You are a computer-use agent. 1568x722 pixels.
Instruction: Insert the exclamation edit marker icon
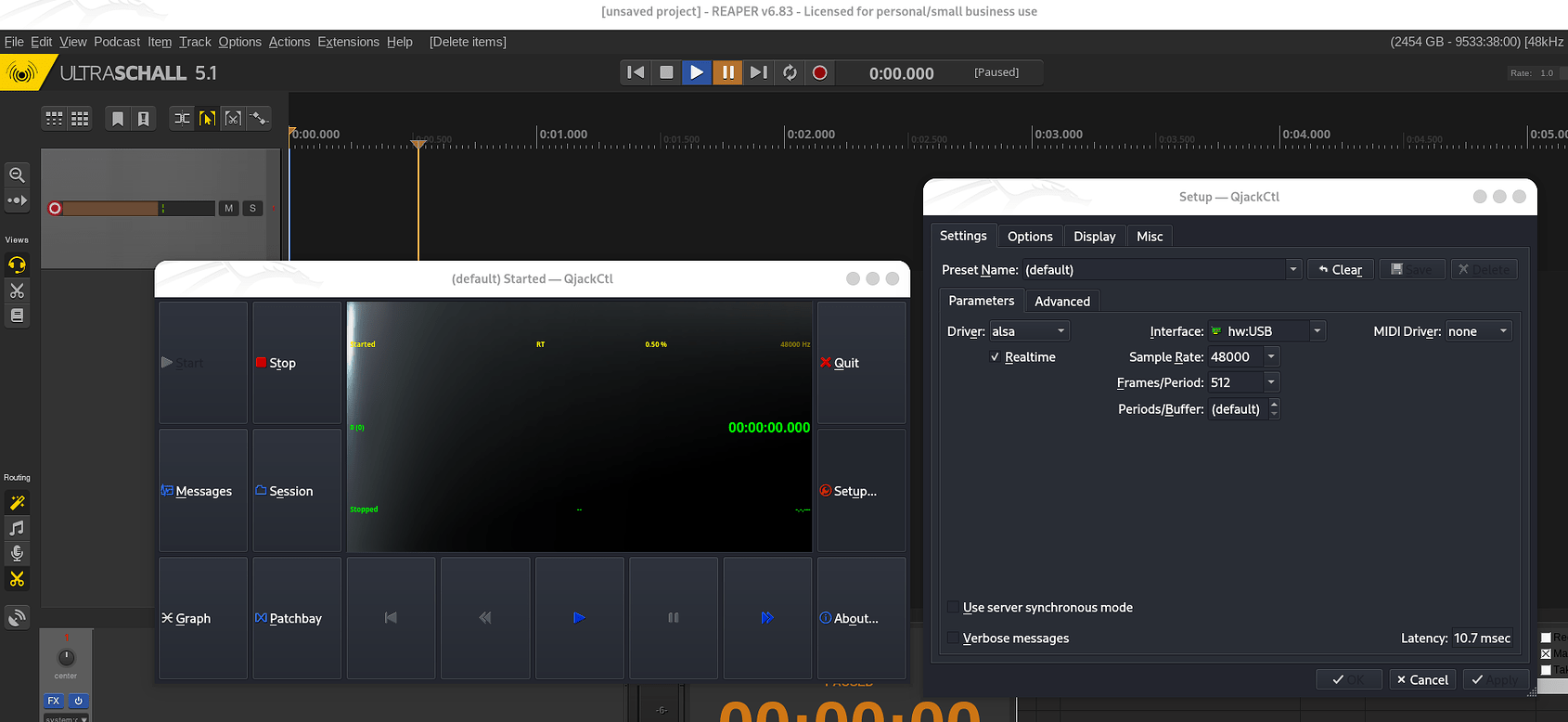point(143,118)
